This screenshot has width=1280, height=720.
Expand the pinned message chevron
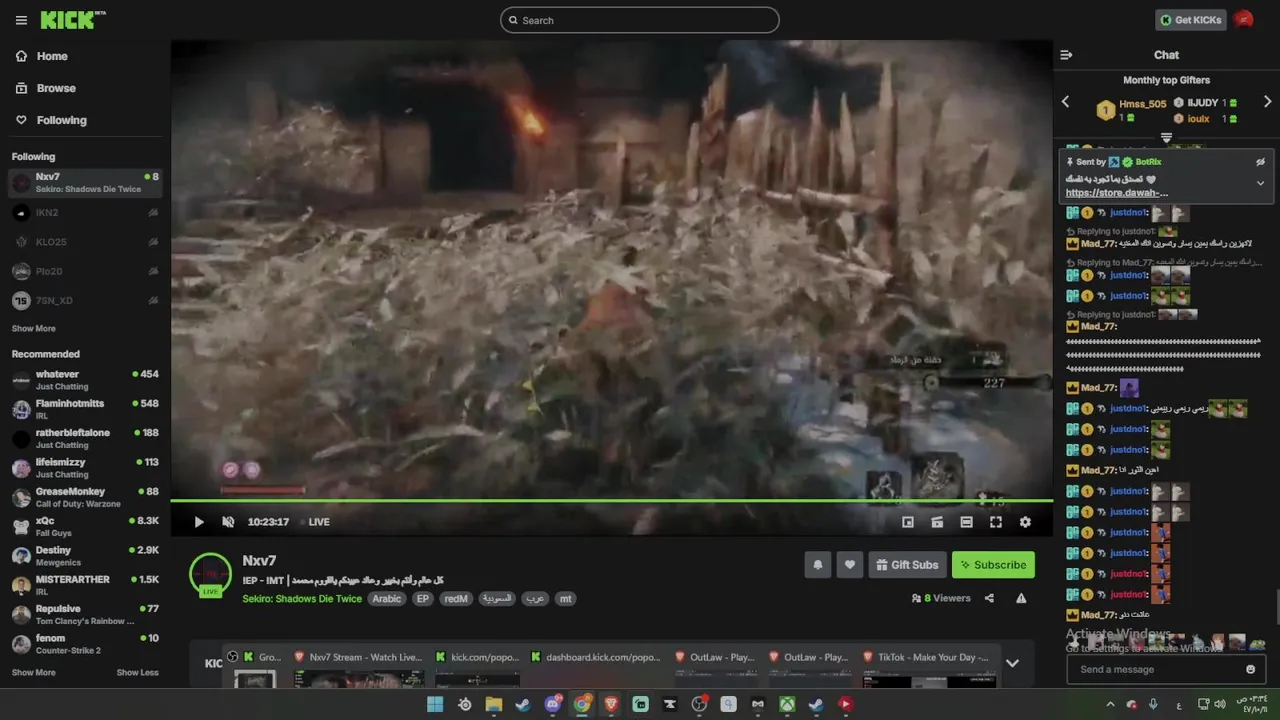coord(1260,183)
